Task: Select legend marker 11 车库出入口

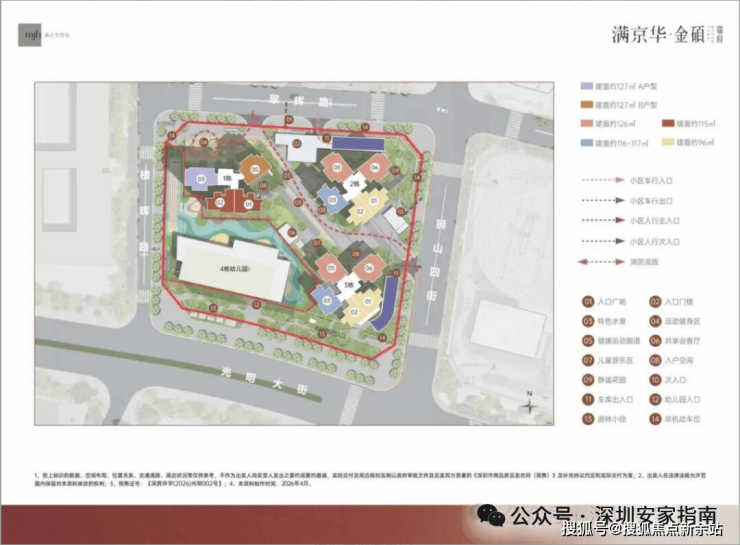Action: (588, 400)
